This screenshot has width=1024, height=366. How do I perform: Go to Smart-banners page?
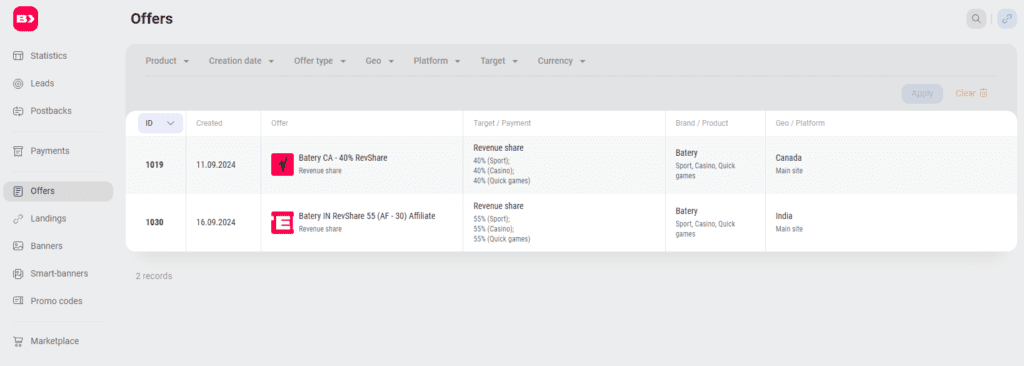(x=58, y=274)
